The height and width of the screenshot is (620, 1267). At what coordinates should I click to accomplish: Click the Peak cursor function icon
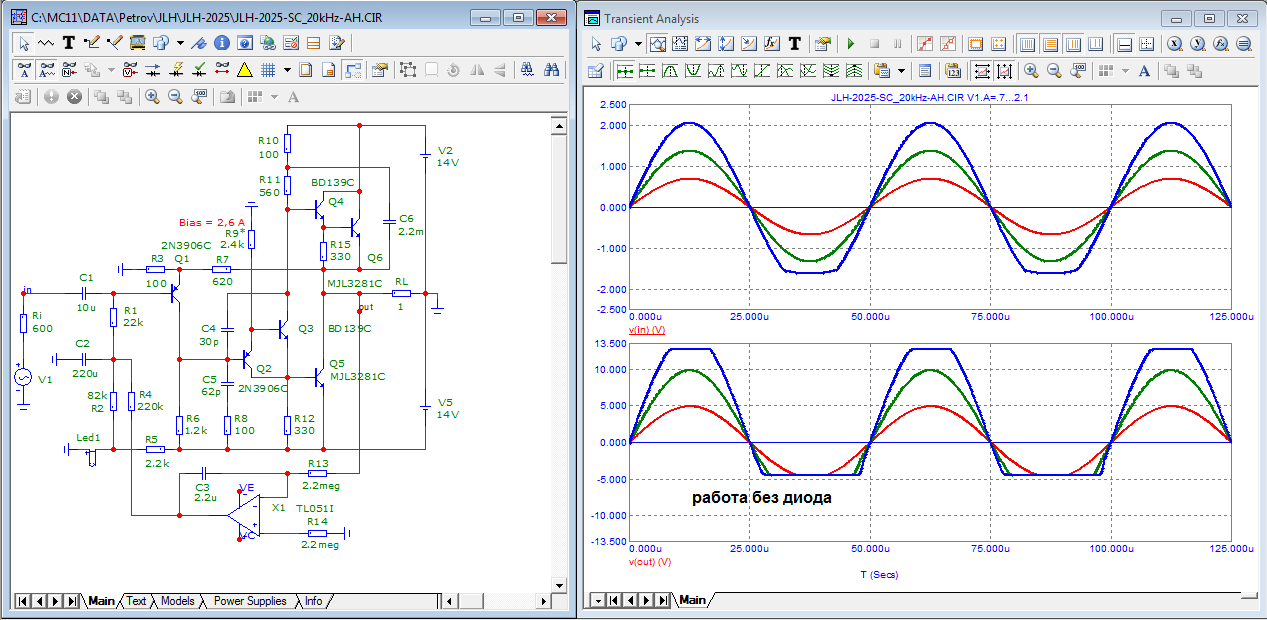point(668,71)
